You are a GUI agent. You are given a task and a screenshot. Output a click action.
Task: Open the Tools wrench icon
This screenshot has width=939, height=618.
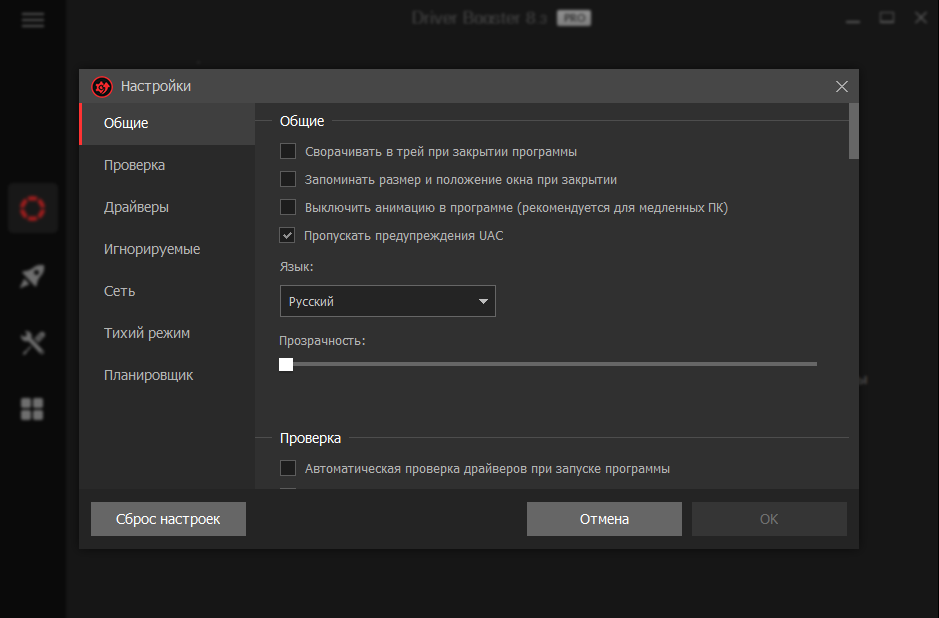(x=33, y=343)
